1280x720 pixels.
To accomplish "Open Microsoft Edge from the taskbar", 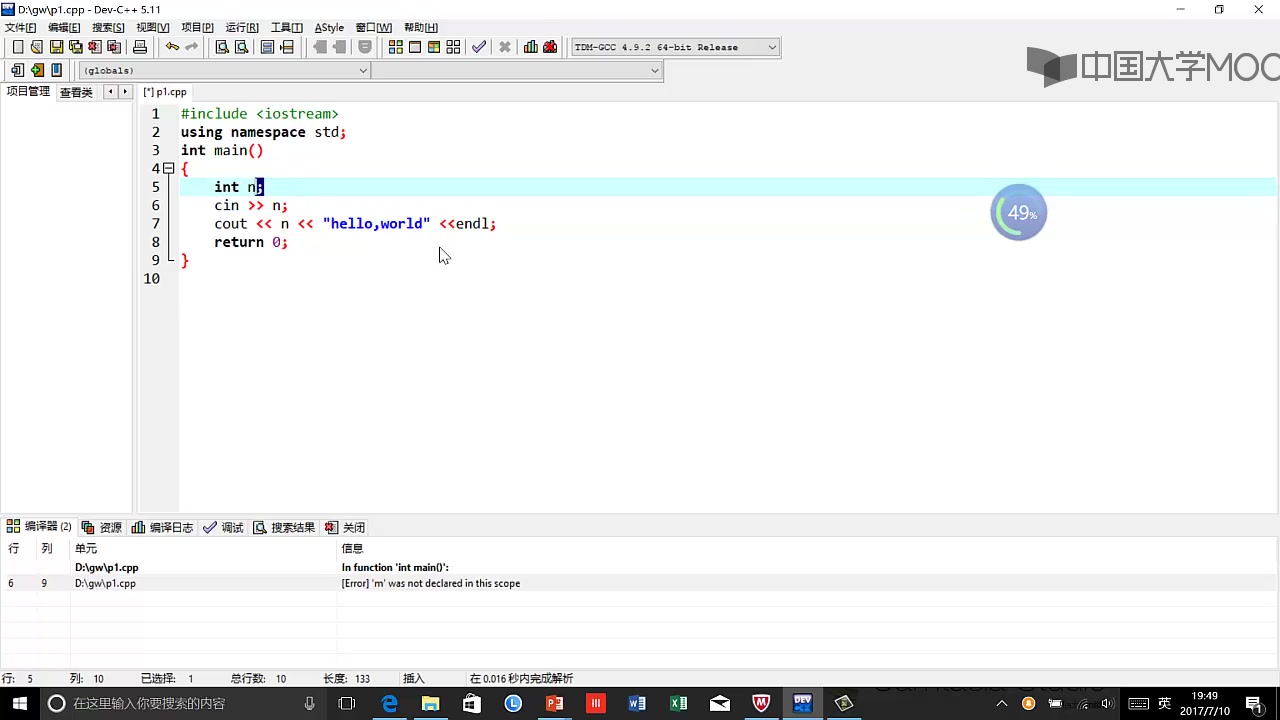I will point(389,703).
